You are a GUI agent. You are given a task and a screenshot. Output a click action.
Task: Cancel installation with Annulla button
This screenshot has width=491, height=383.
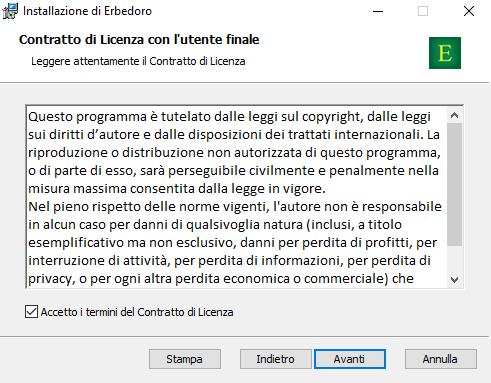point(440,359)
